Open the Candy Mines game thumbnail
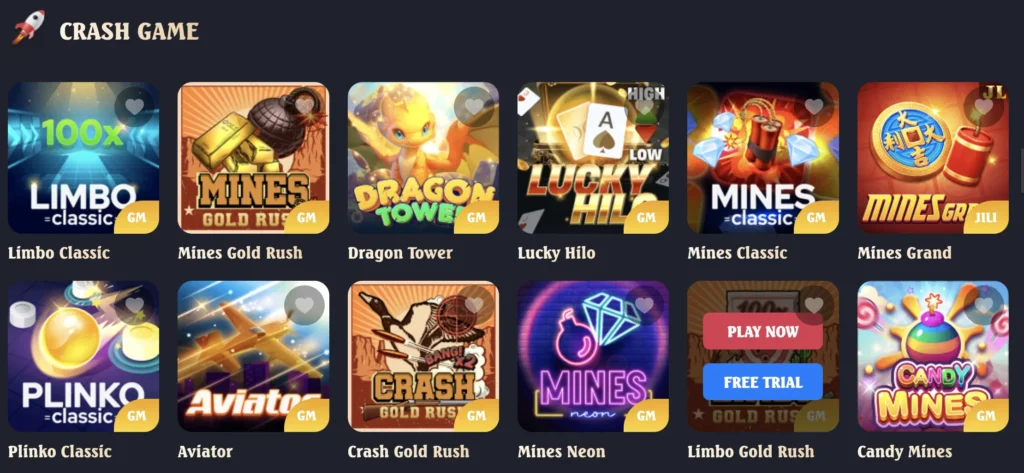 coord(933,356)
